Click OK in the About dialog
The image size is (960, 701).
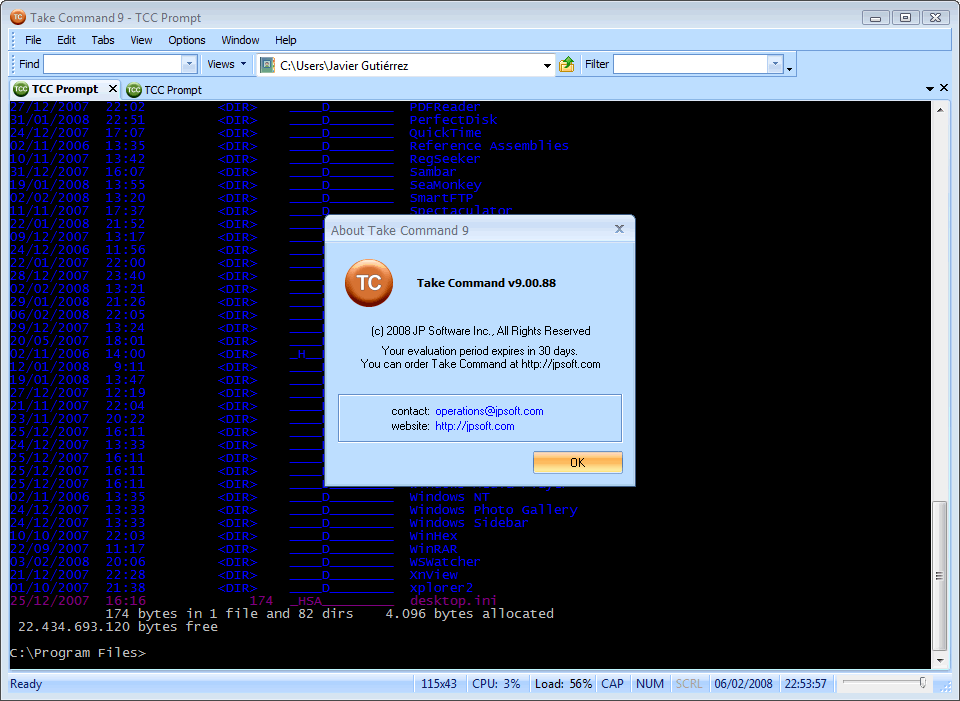[x=577, y=462]
